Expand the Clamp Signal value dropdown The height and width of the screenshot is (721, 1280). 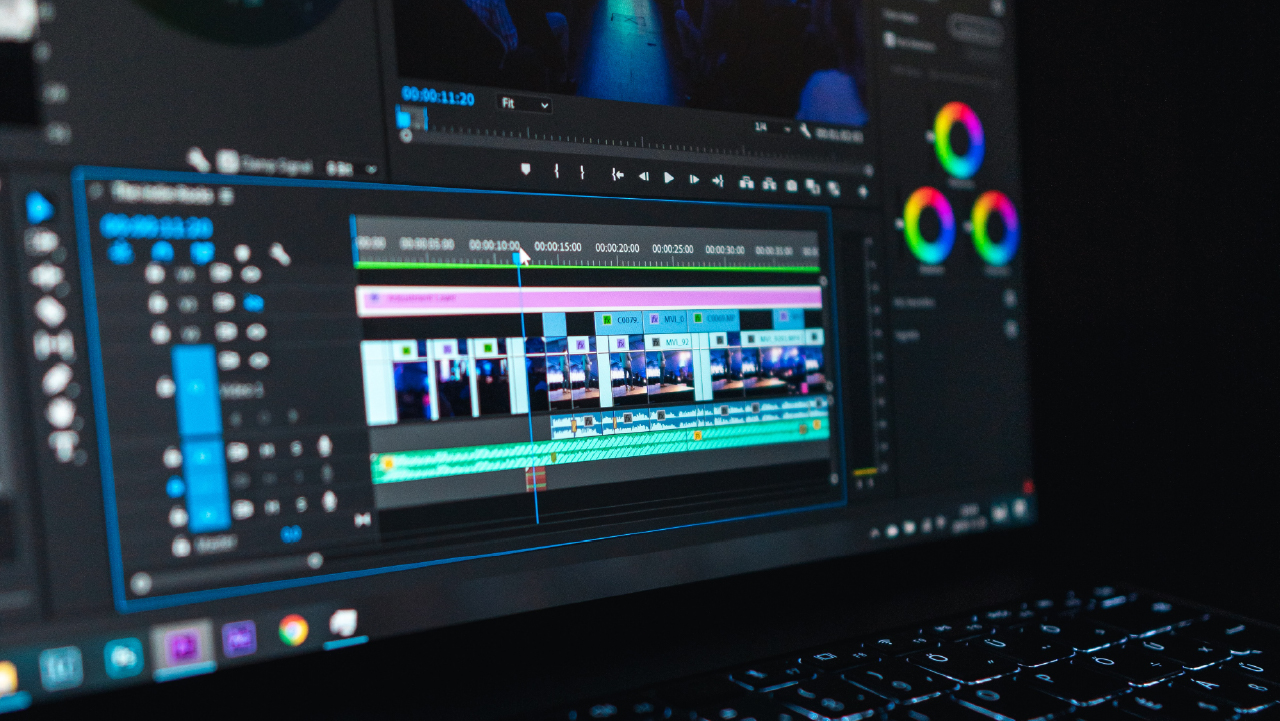371,169
